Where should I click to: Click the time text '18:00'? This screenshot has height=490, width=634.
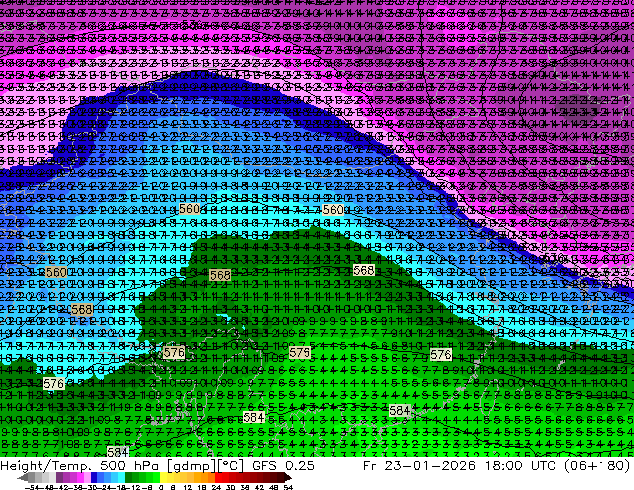pos(503,465)
